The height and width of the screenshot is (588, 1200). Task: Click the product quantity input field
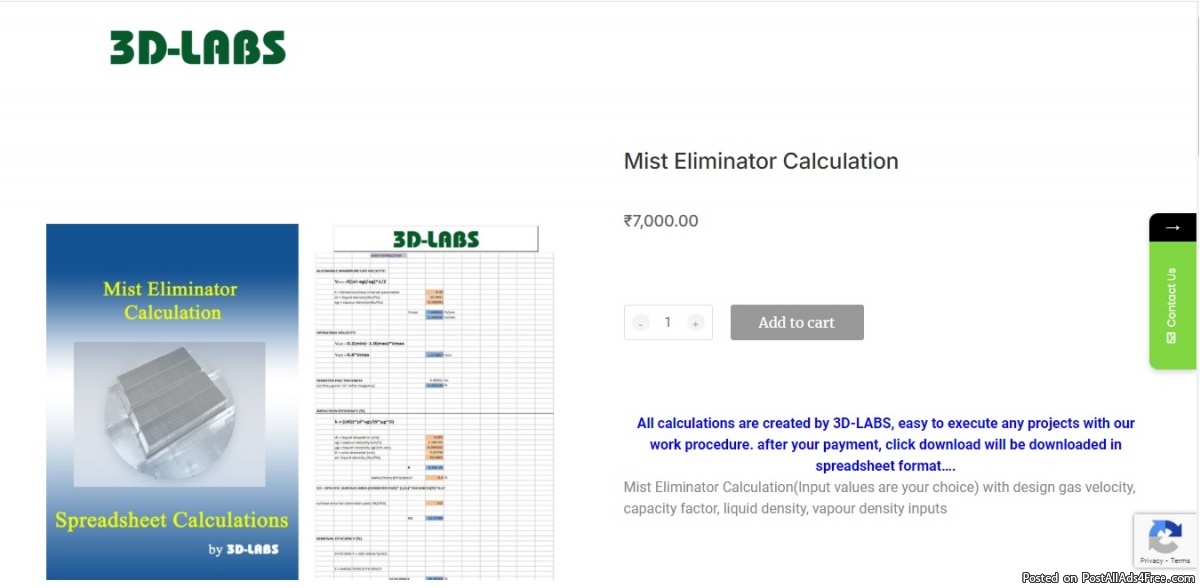point(668,323)
